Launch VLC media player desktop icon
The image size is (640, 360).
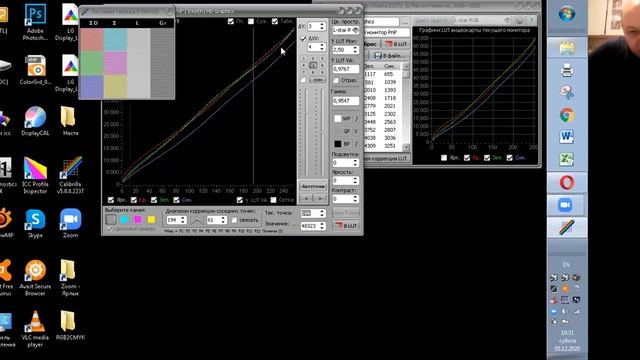pyautogui.click(x=35, y=329)
